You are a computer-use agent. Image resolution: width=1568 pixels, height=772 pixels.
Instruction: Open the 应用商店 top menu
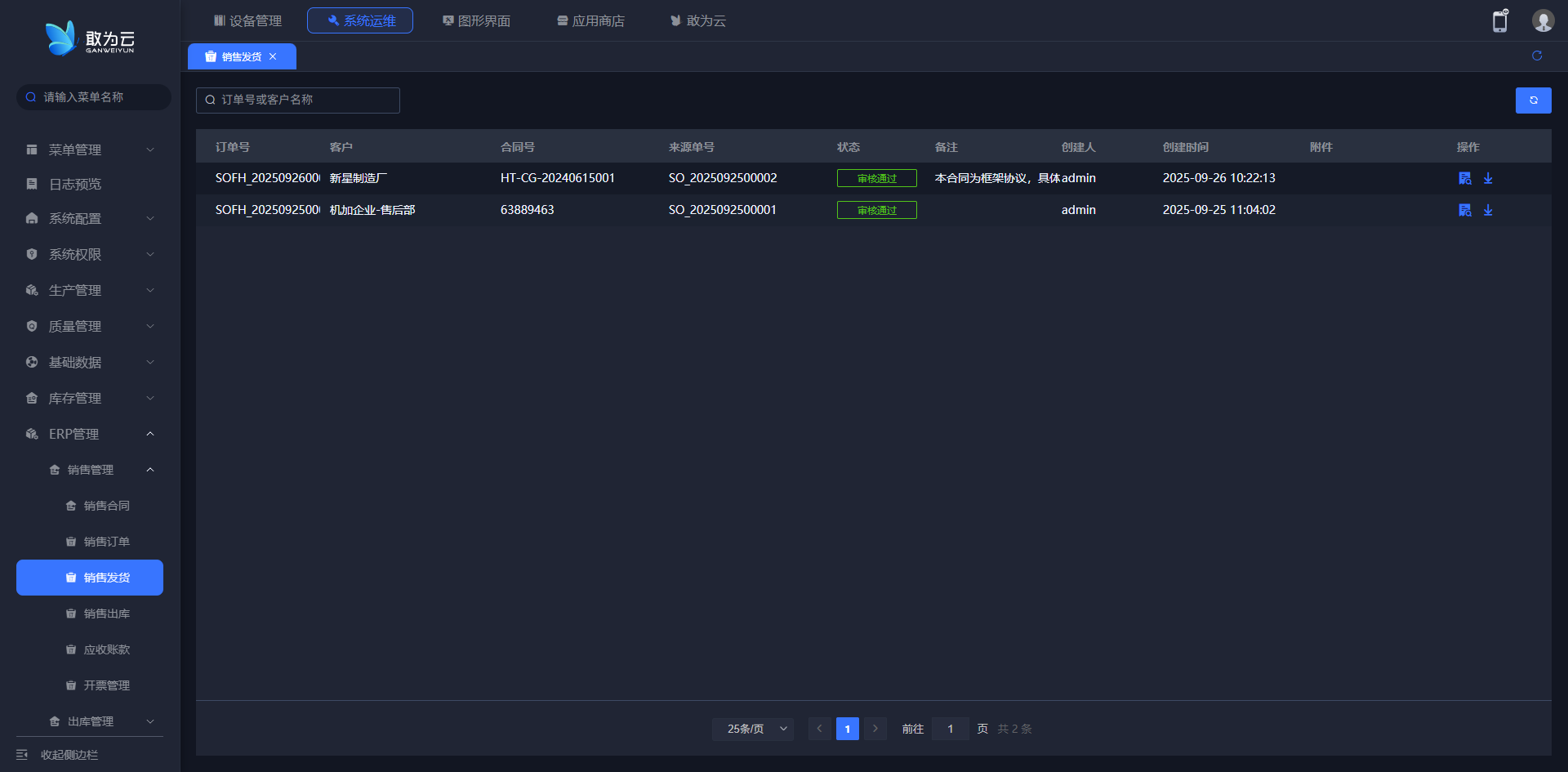pos(590,20)
